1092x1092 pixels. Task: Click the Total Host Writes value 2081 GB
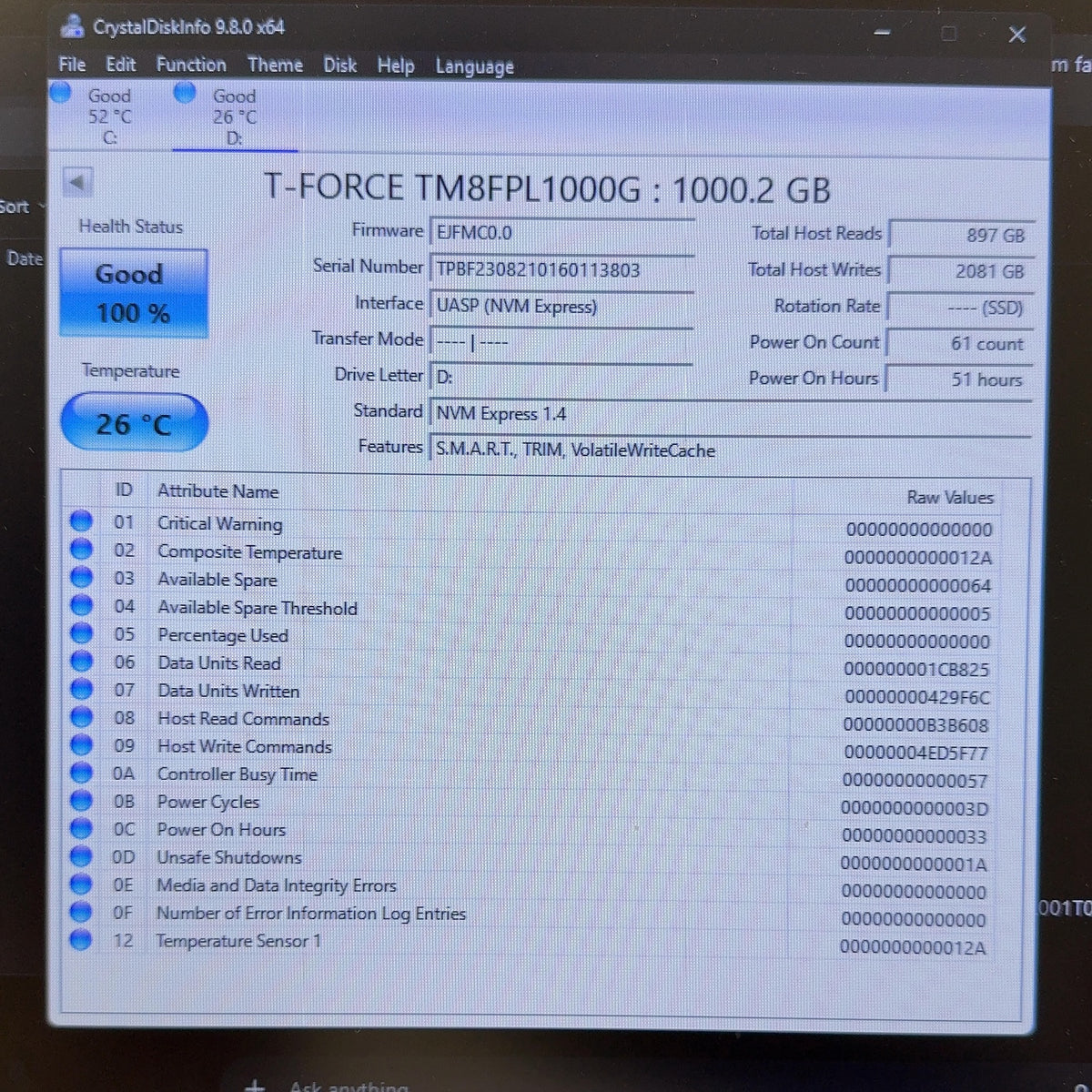[x=961, y=271]
